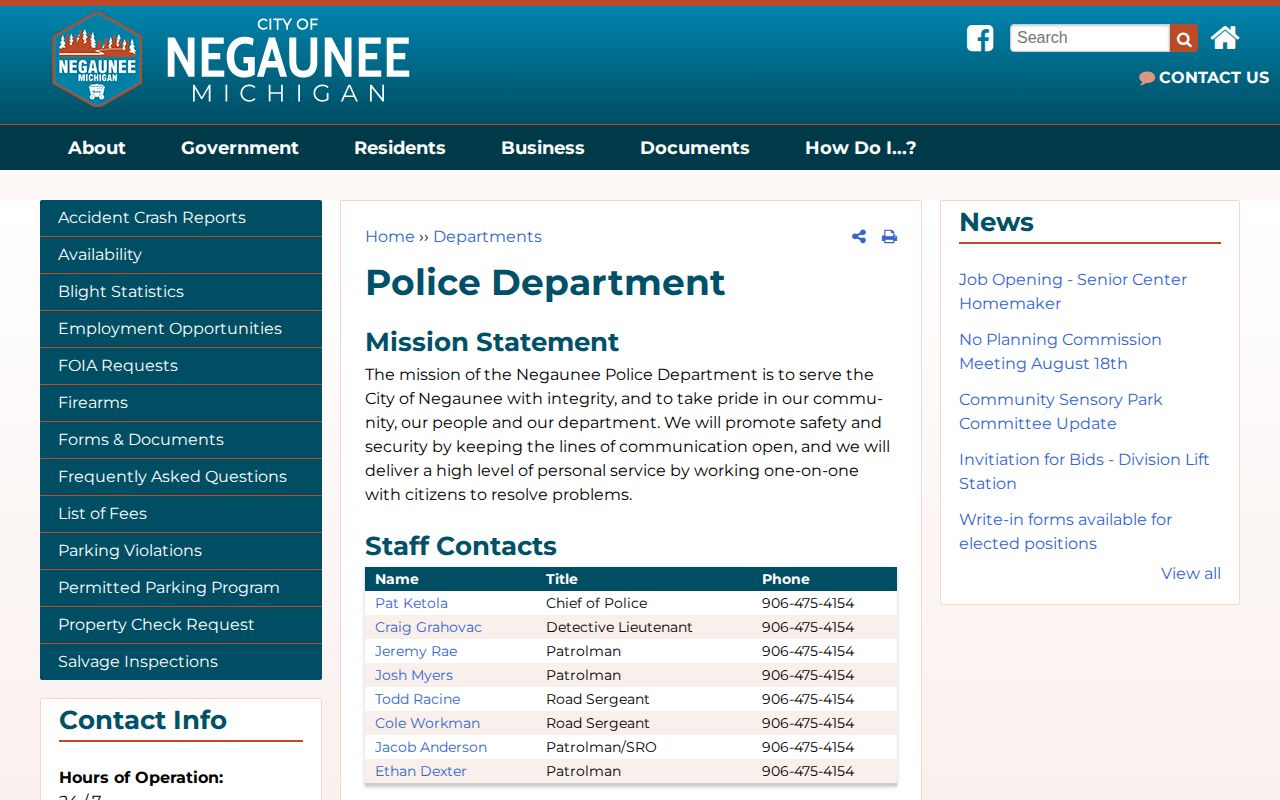Click the share icon above page title
Viewport: 1280px width, 800px height.
(859, 237)
